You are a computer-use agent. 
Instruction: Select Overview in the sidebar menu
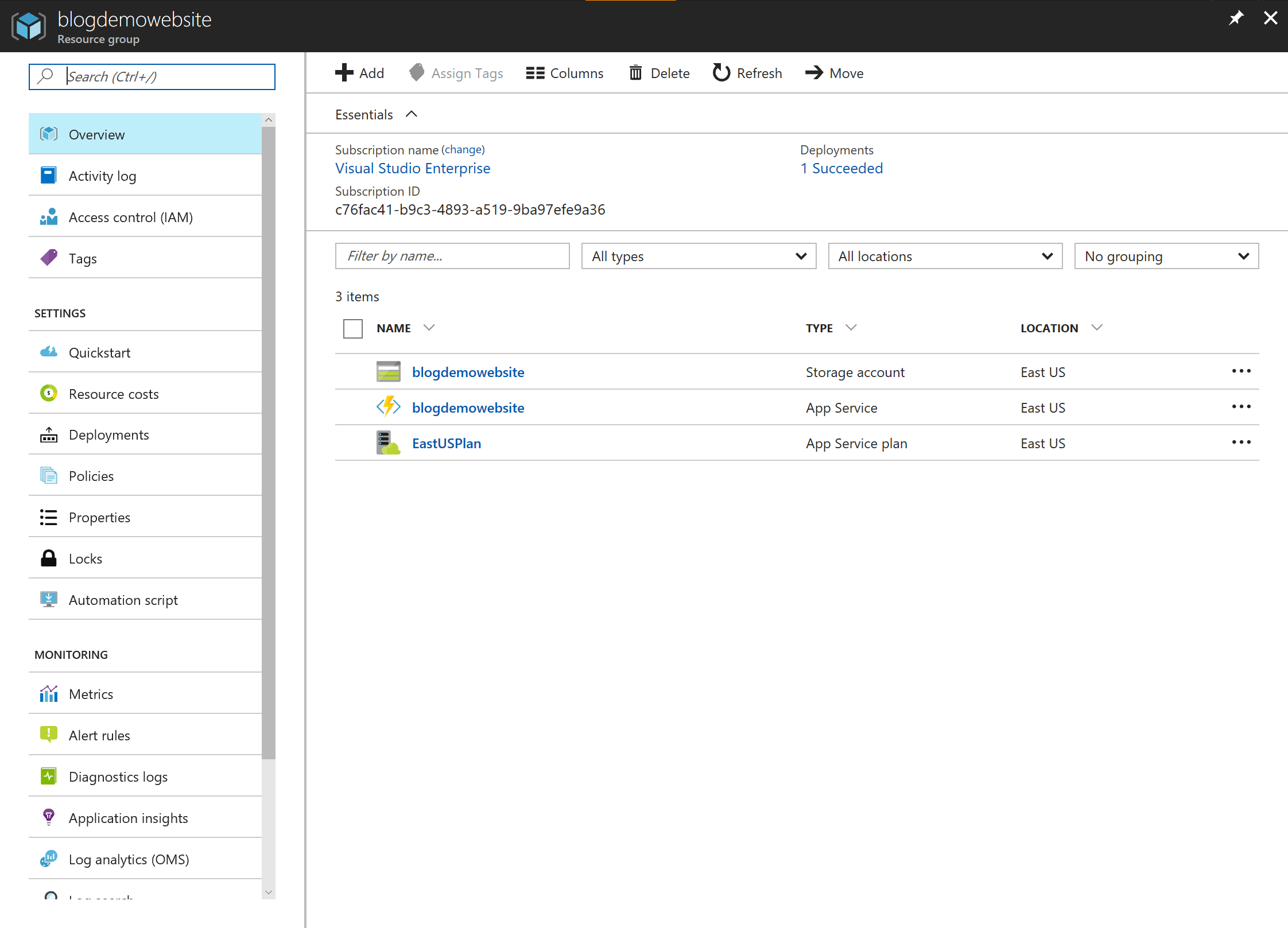[145, 134]
